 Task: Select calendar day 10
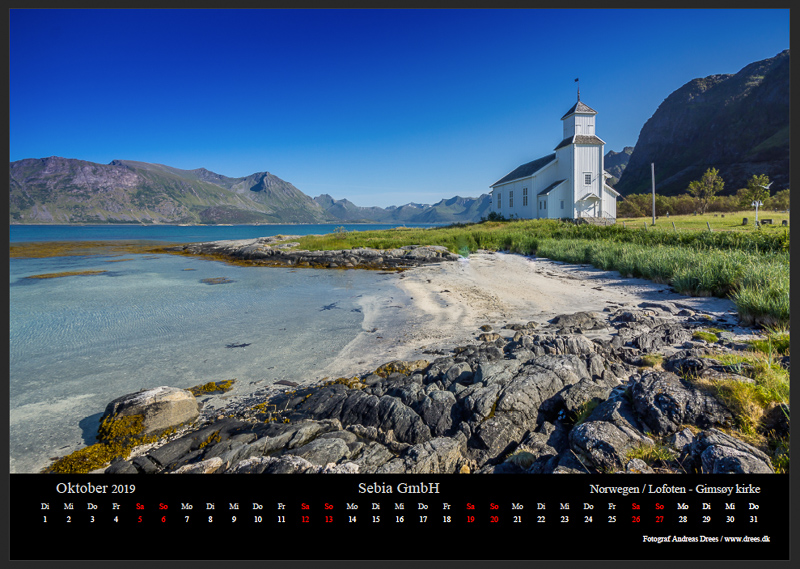coord(258,519)
